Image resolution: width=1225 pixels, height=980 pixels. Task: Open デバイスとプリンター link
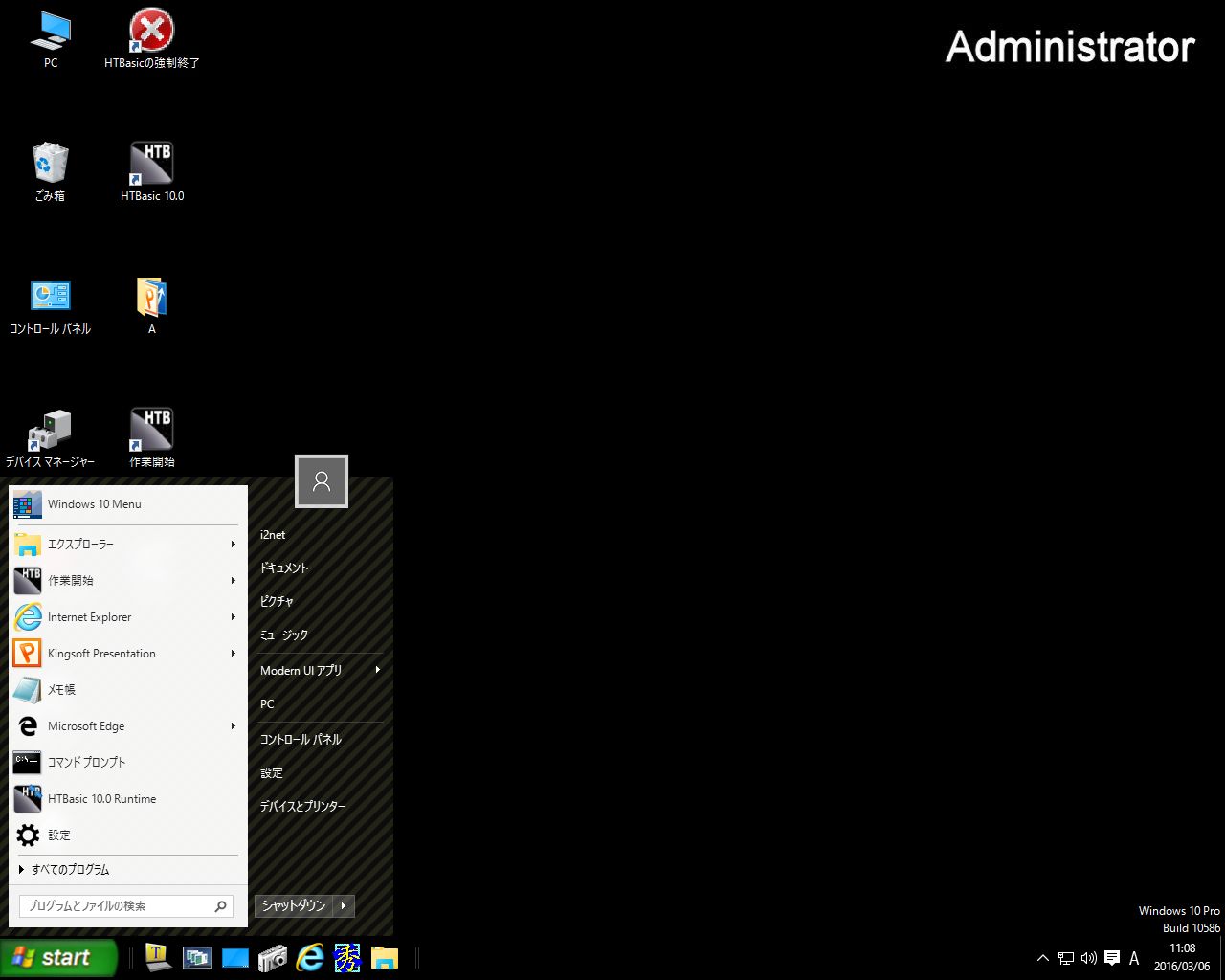point(320,806)
